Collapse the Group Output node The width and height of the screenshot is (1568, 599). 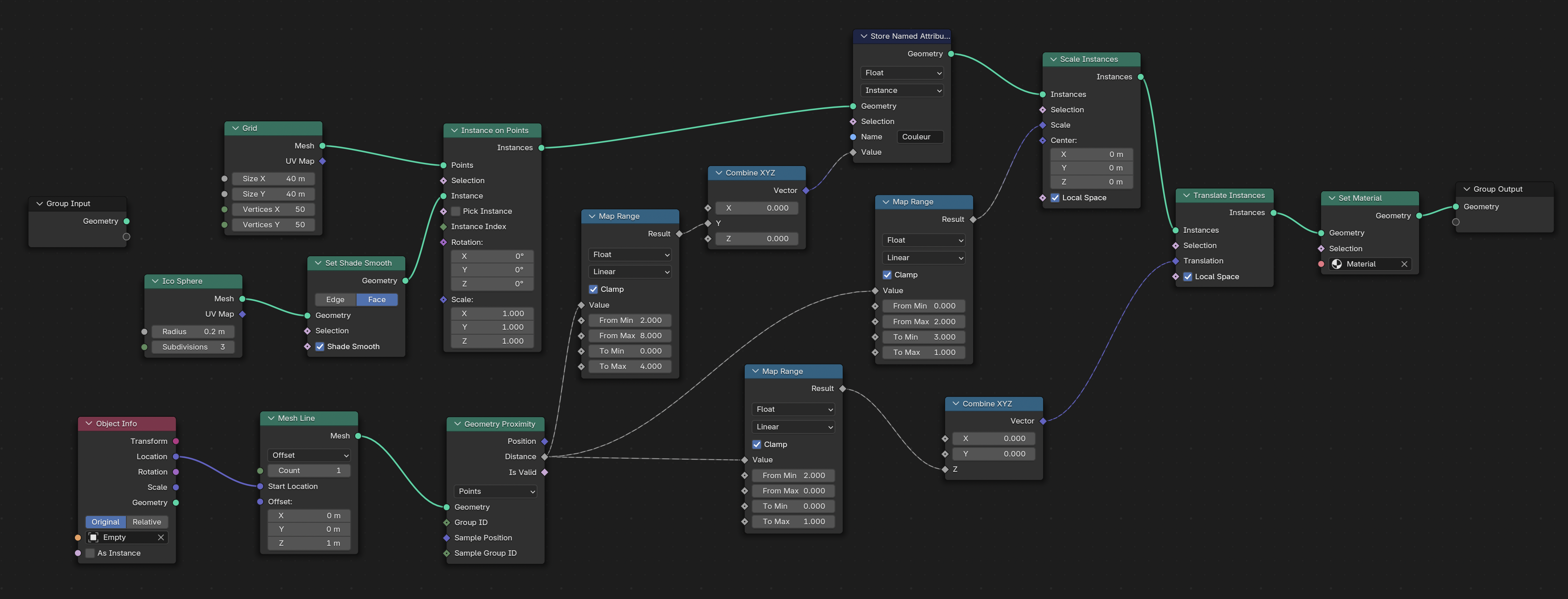(1466, 189)
